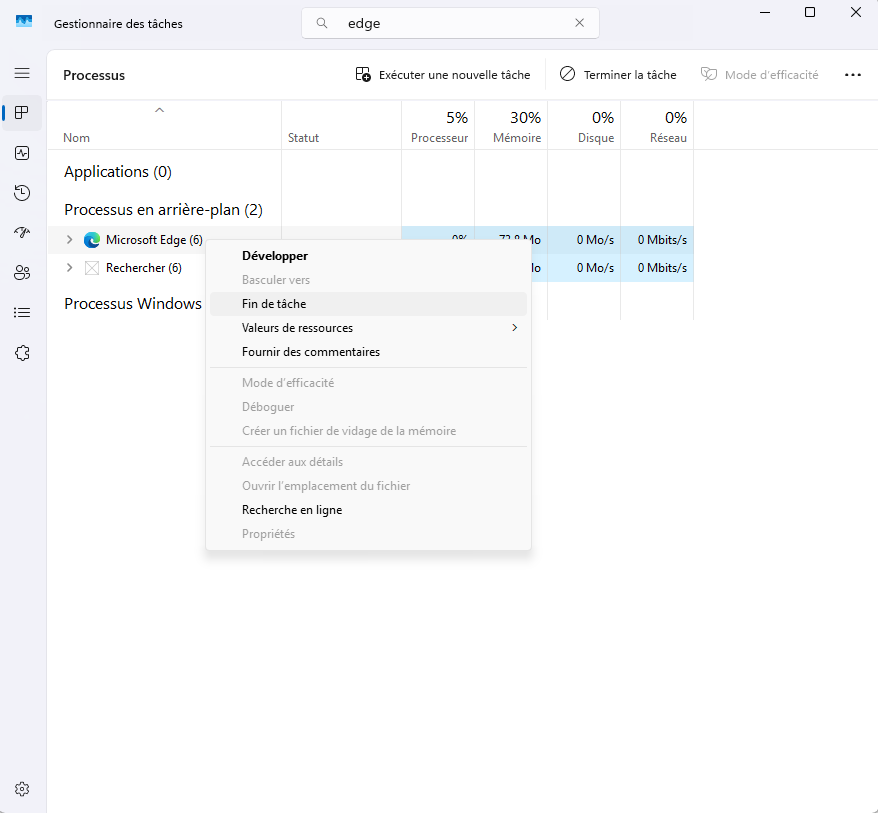The image size is (878, 813).
Task: Click Processus en arrière-plan (2) heading
Action: pos(164,210)
